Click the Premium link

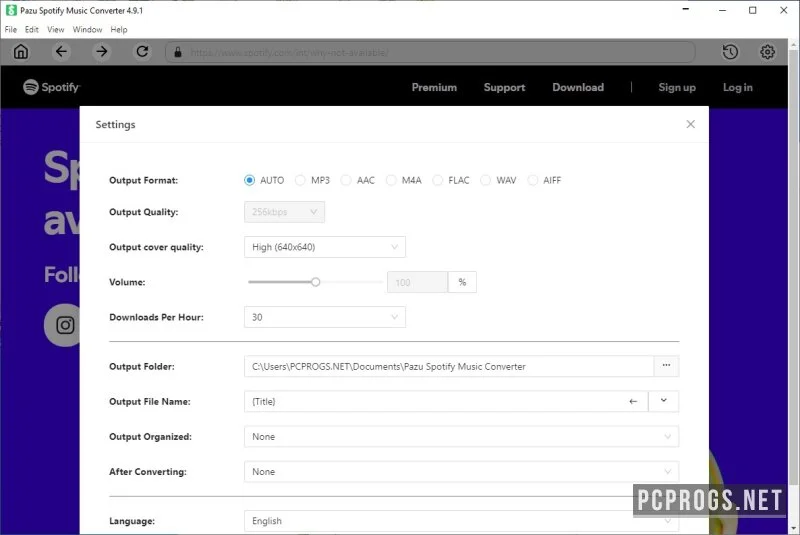click(434, 87)
